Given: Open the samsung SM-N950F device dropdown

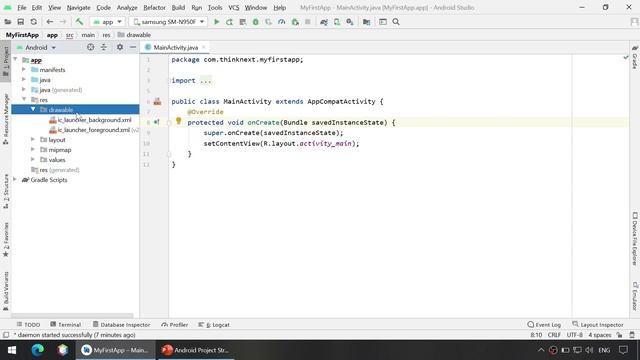Looking at the screenshot, I should (x=169, y=22).
